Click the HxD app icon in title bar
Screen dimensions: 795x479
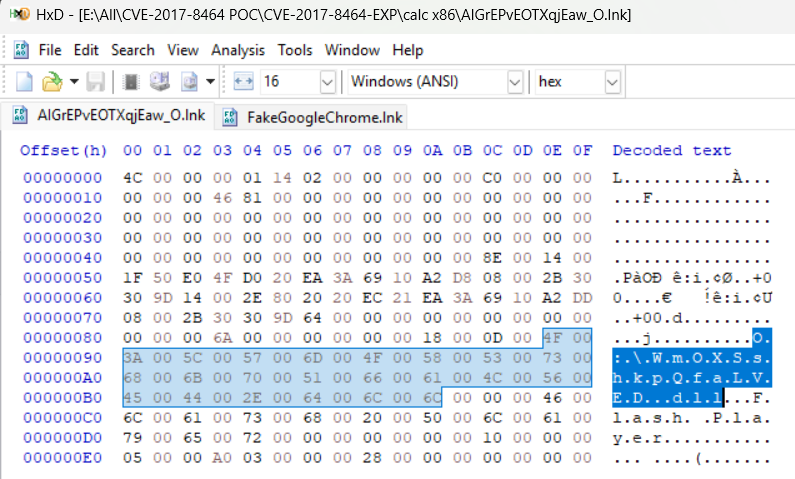[x=20, y=14]
